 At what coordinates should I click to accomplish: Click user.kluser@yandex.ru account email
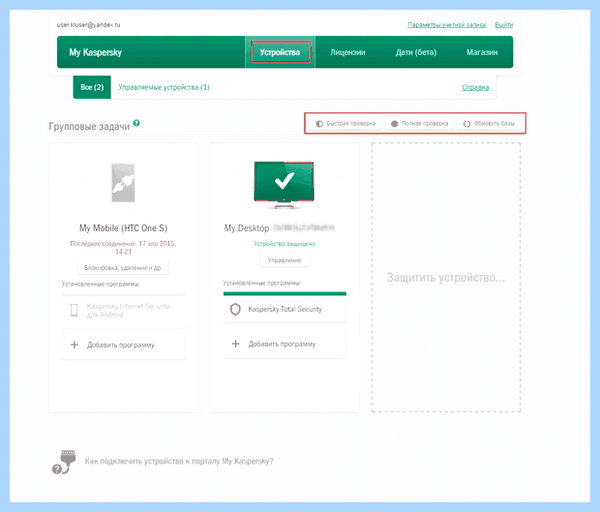pyautogui.click(x=88, y=25)
